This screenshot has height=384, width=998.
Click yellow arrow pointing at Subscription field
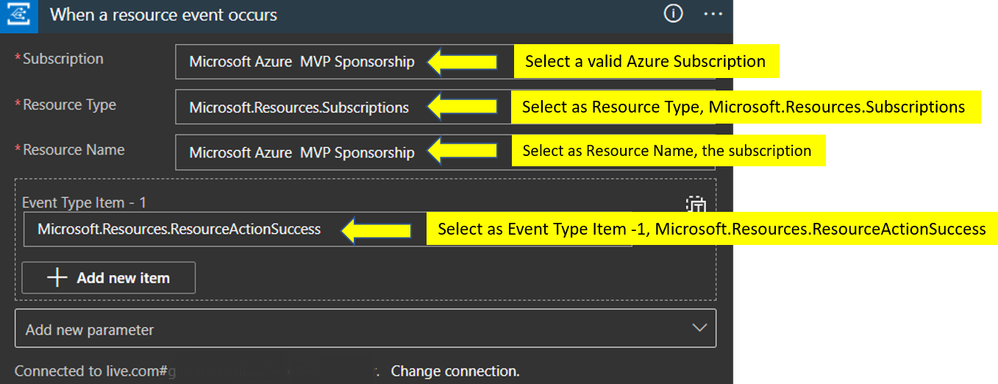pos(462,62)
